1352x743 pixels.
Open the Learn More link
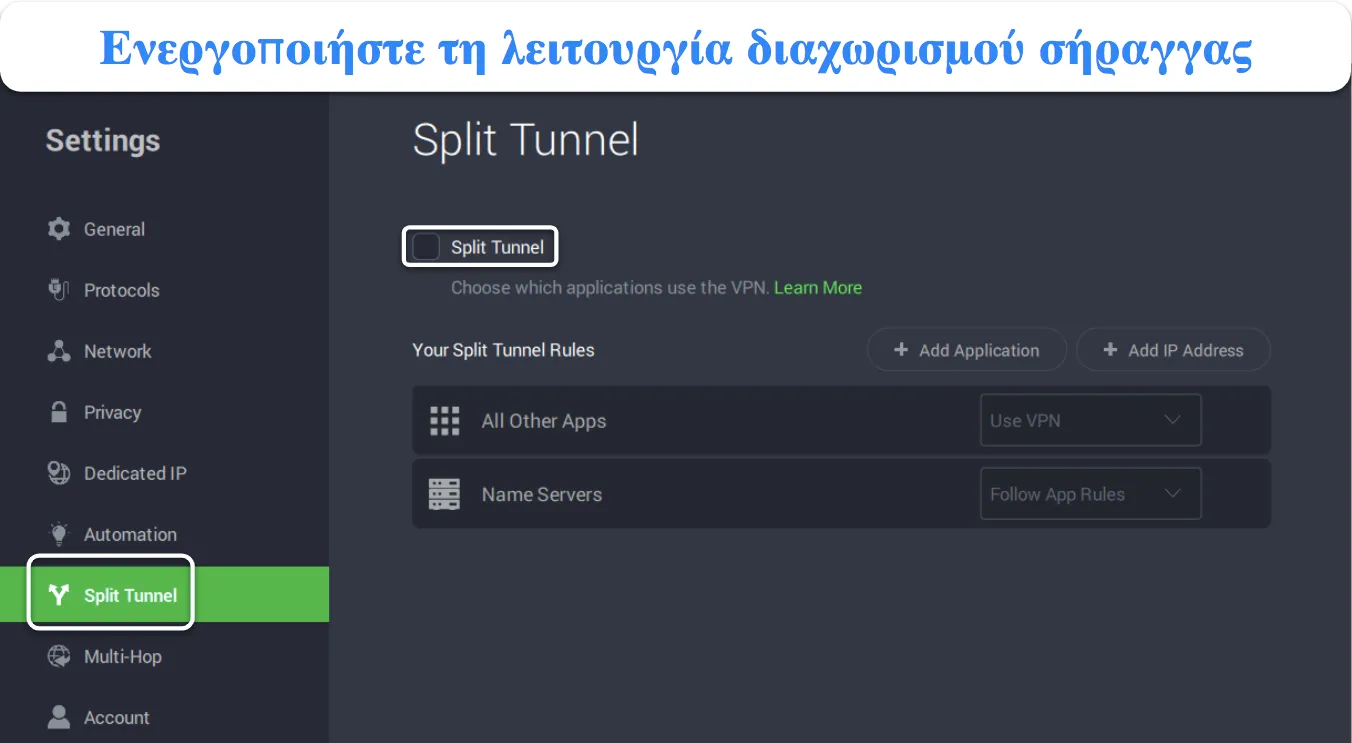click(x=818, y=287)
